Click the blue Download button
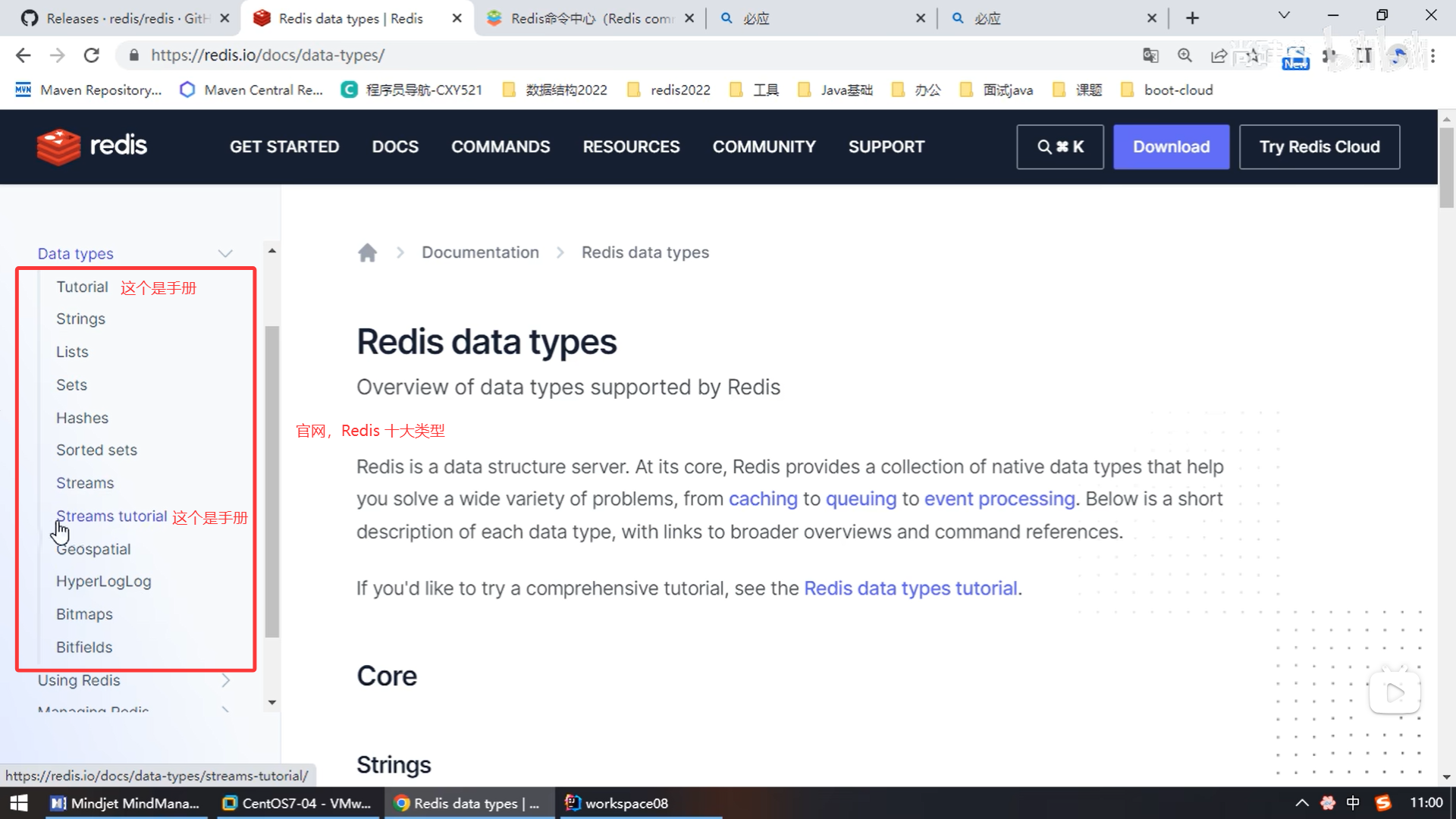The width and height of the screenshot is (1456, 819). pos(1171,146)
